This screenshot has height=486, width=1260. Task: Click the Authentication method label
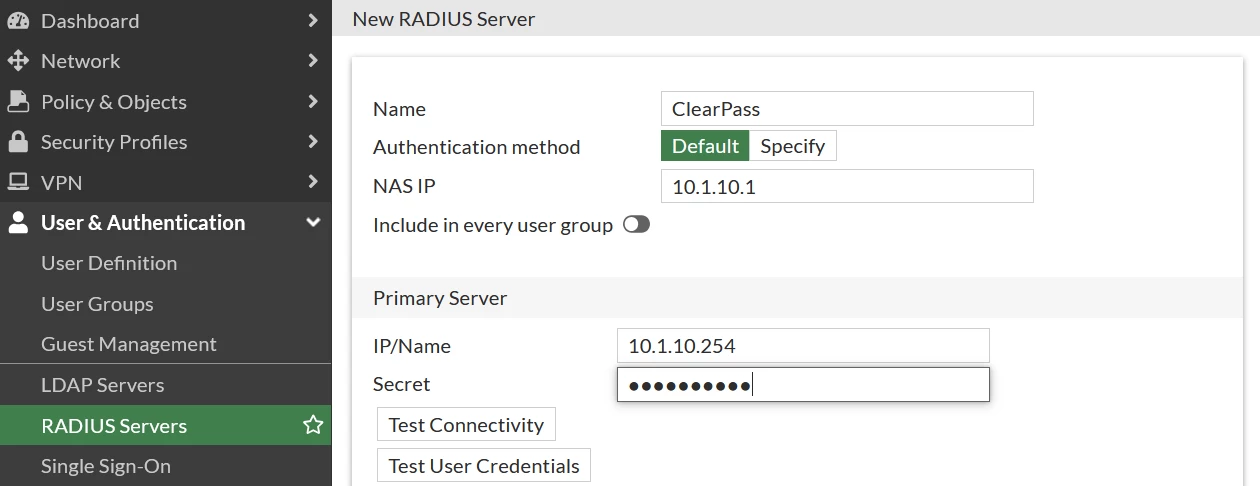pos(477,147)
